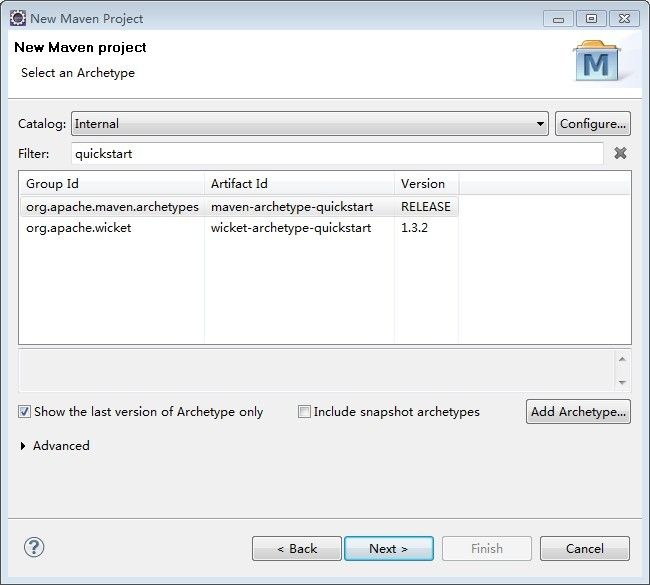650x585 pixels.
Task: Open the Catalog dropdown showing Internal
Action: (x=310, y=124)
